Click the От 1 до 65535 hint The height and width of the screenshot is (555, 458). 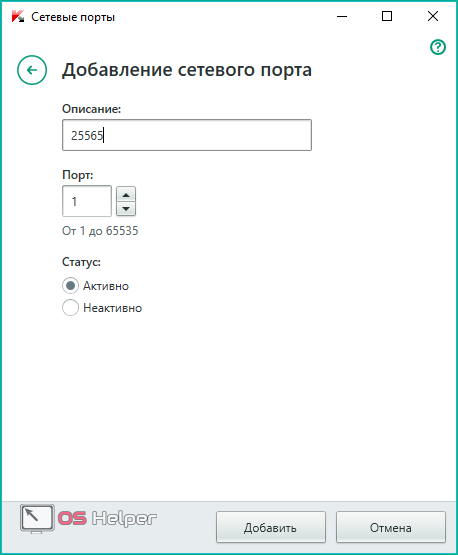[100, 231]
